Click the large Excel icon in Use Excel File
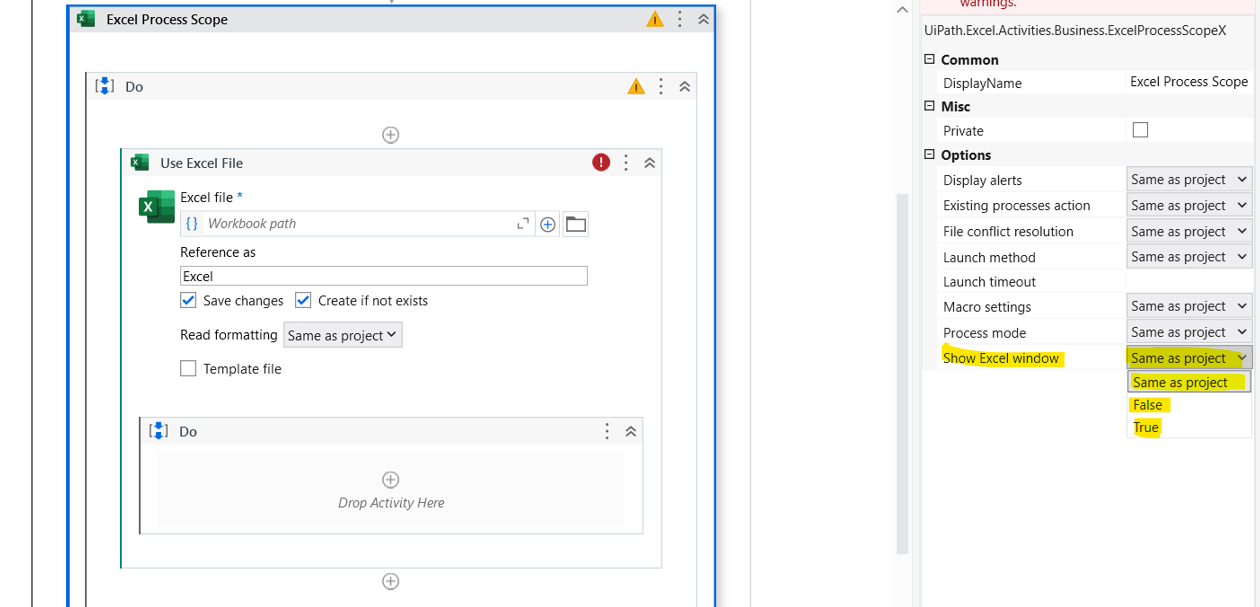Screen dimensions: 1260x607 coord(156,206)
